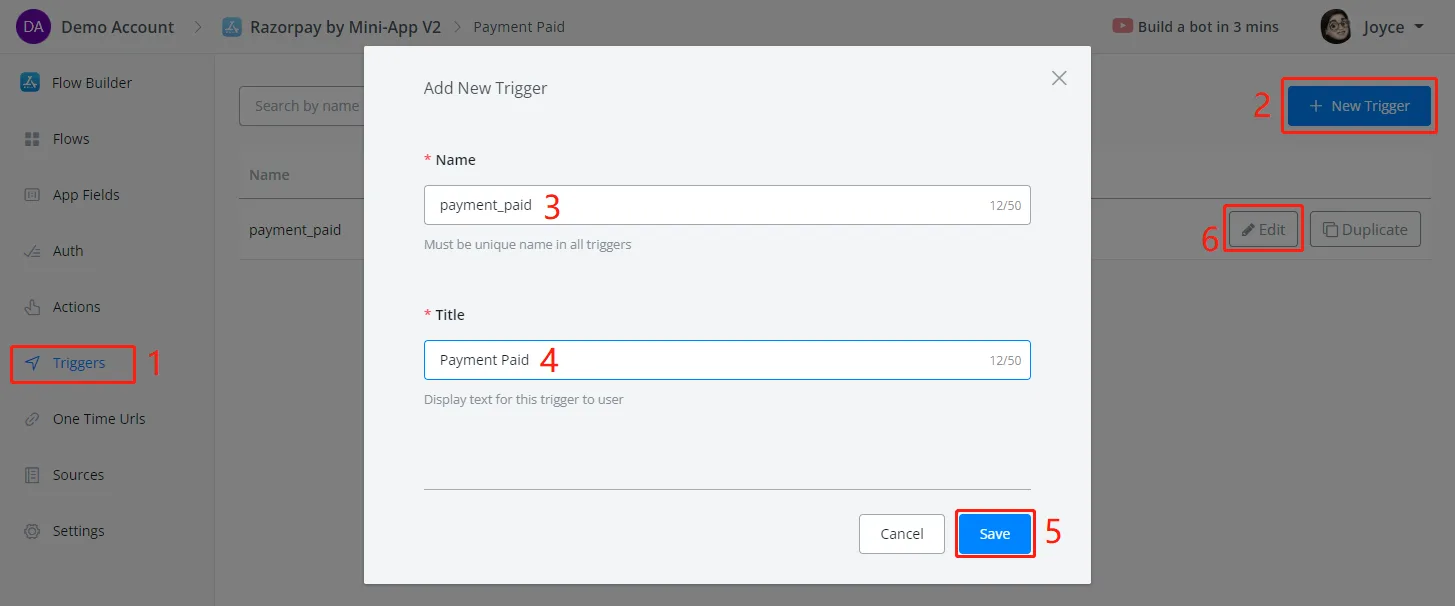Viewport: 1455px width, 606px height.
Task: Open the One Time Urls link icon
Action: point(31,419)
